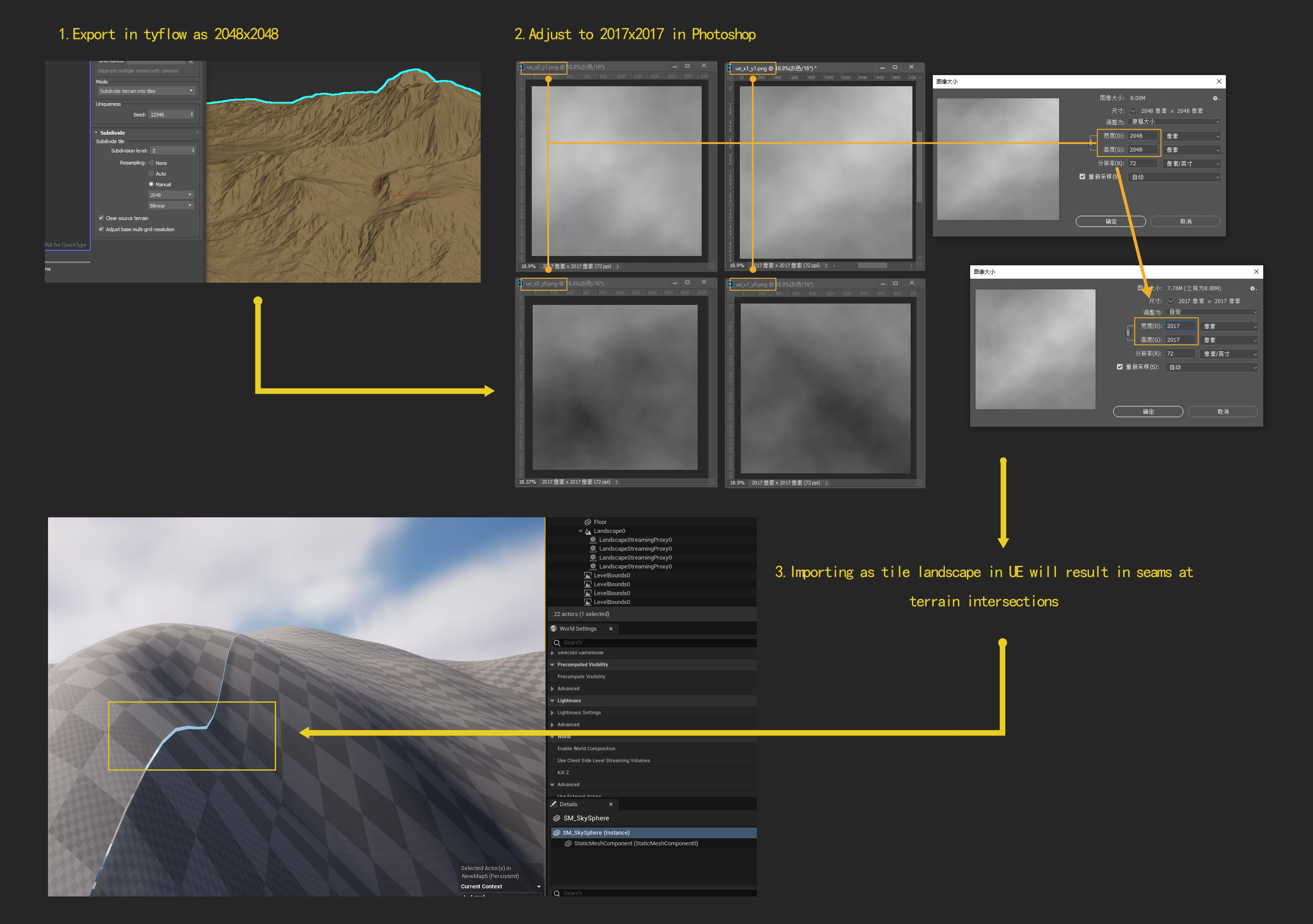
Task: Click the StaticMeshComponent icon in Details
Action: tap(568, 844)
